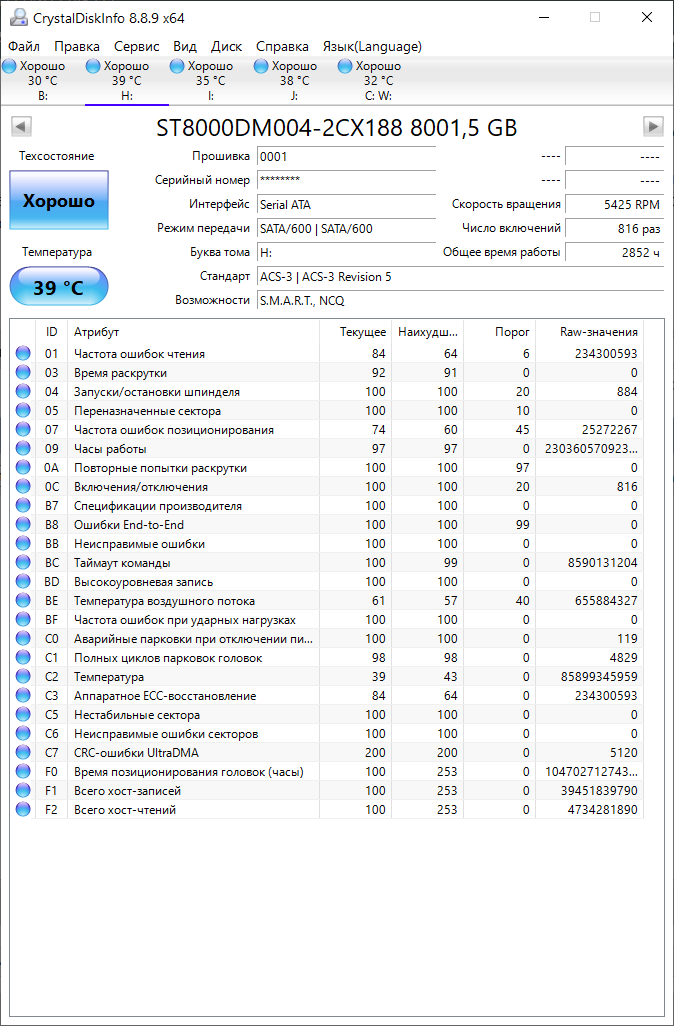Click status orb for attribute 03 spin-up time
Screen dimensions: 674x1026
point(23,372)
